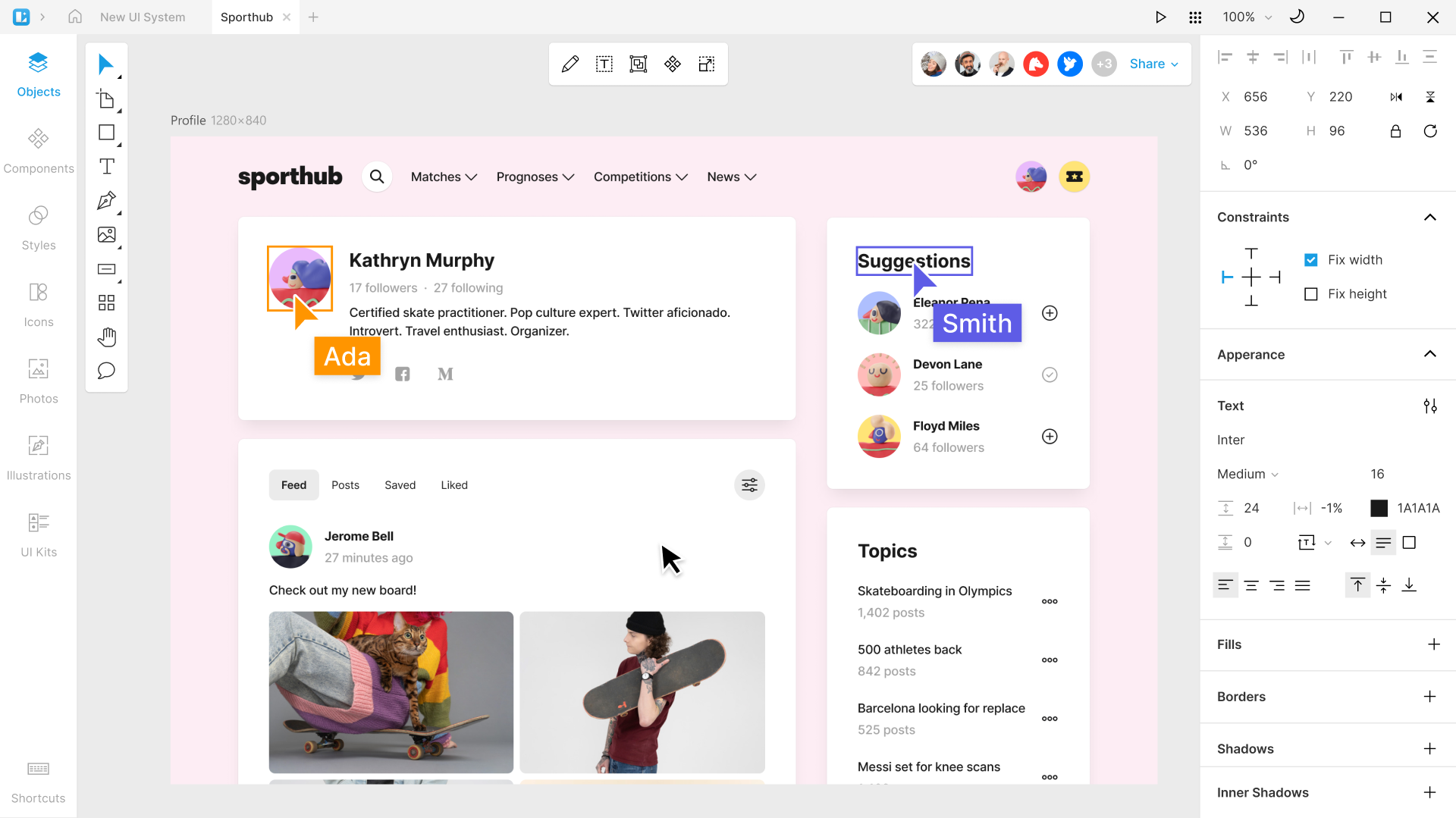Click the text frame icon in top toolbar

tap(604, 64)
